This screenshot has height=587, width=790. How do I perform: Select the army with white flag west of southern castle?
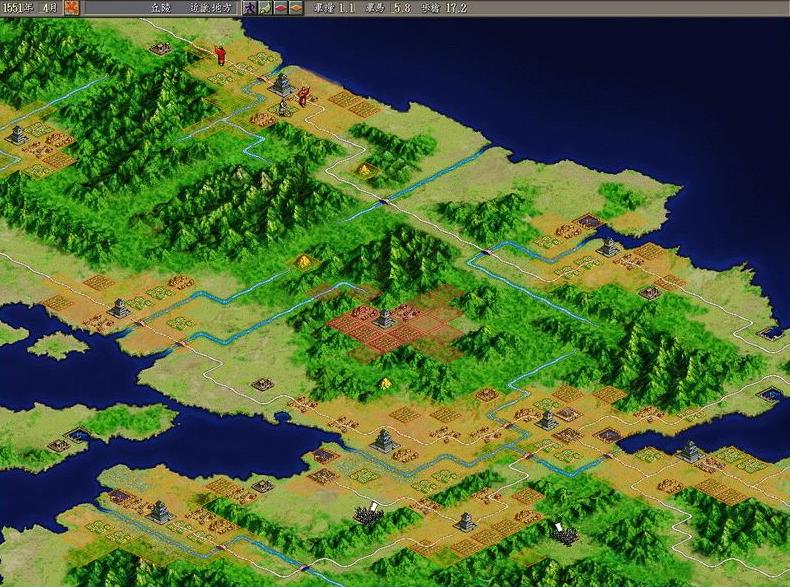[x=369, y=513]
